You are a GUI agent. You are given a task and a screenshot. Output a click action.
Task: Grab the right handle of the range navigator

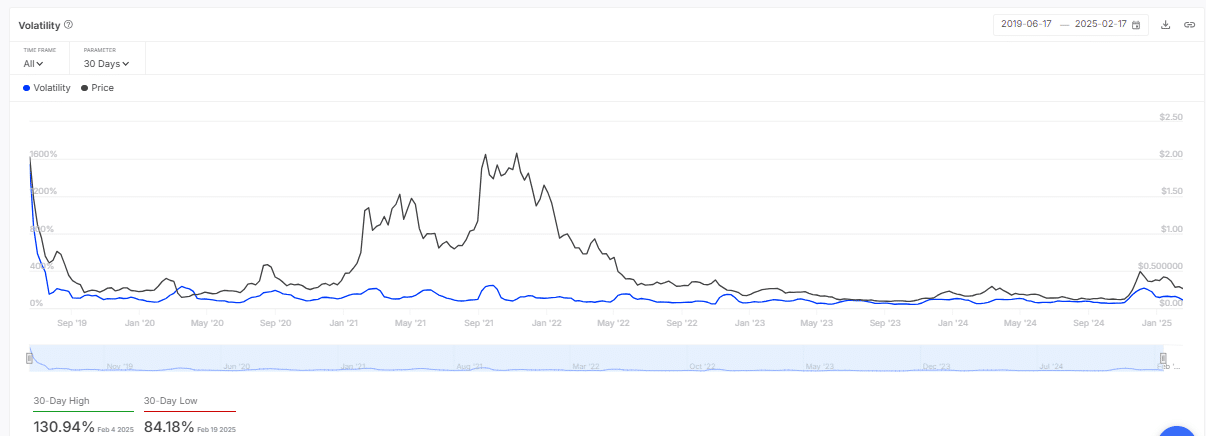pos(1163,358)
